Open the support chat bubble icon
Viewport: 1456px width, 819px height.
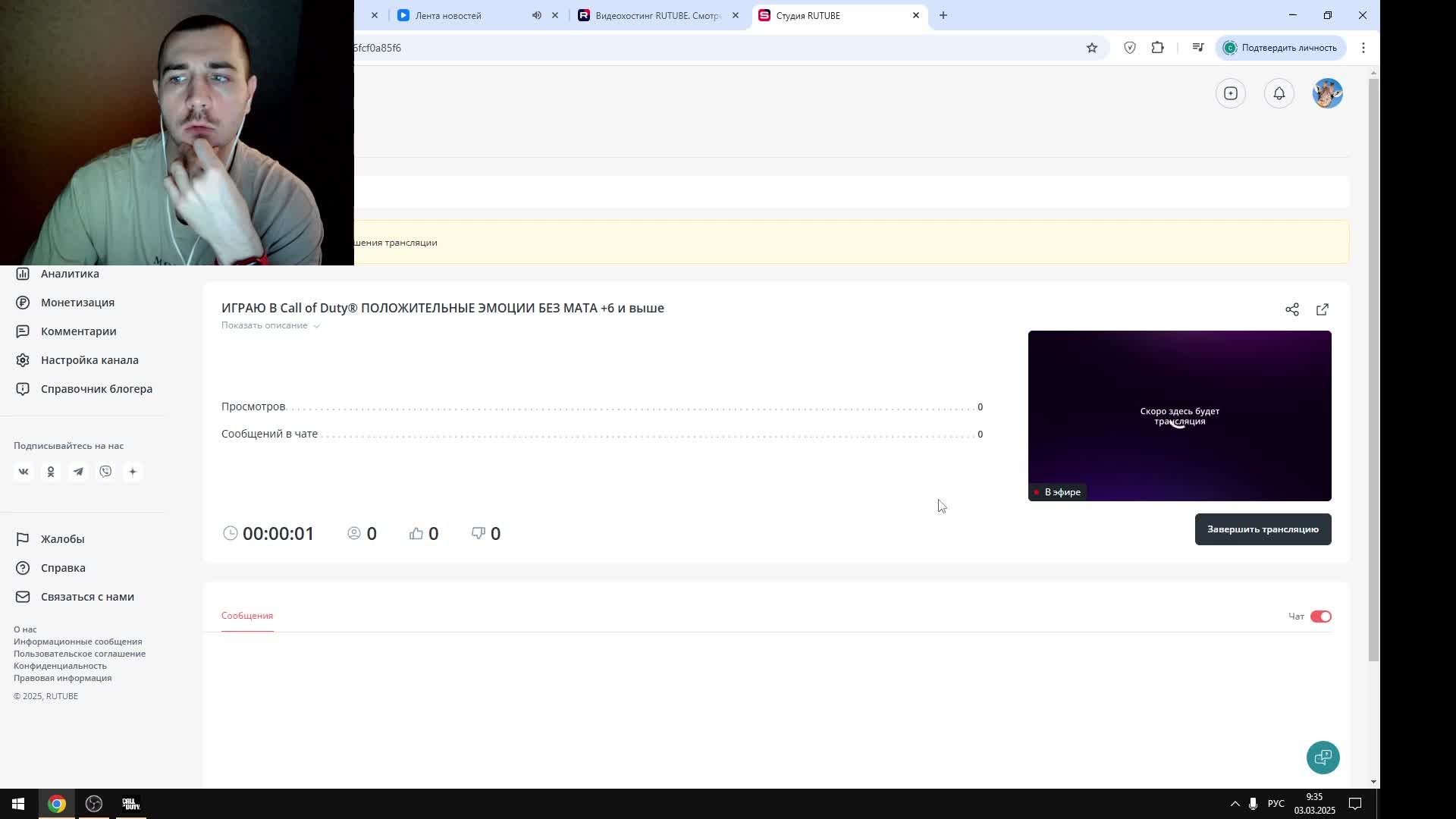tap(1323, 758)
